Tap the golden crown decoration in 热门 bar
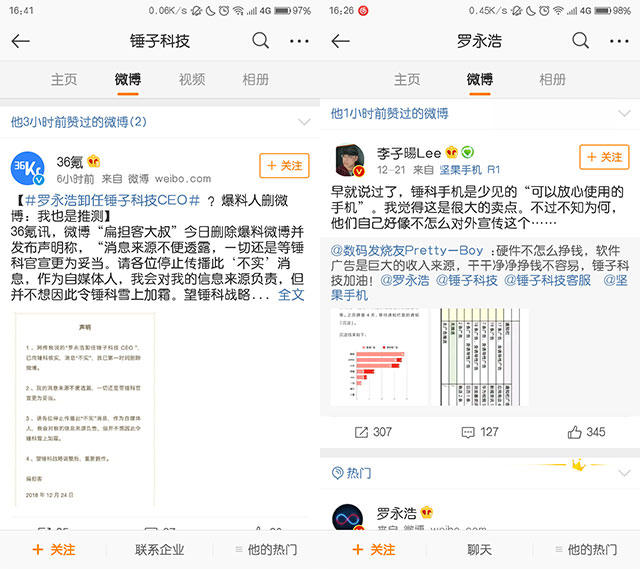The width and height of the screenshot is (640, 569). coord(579,465)
